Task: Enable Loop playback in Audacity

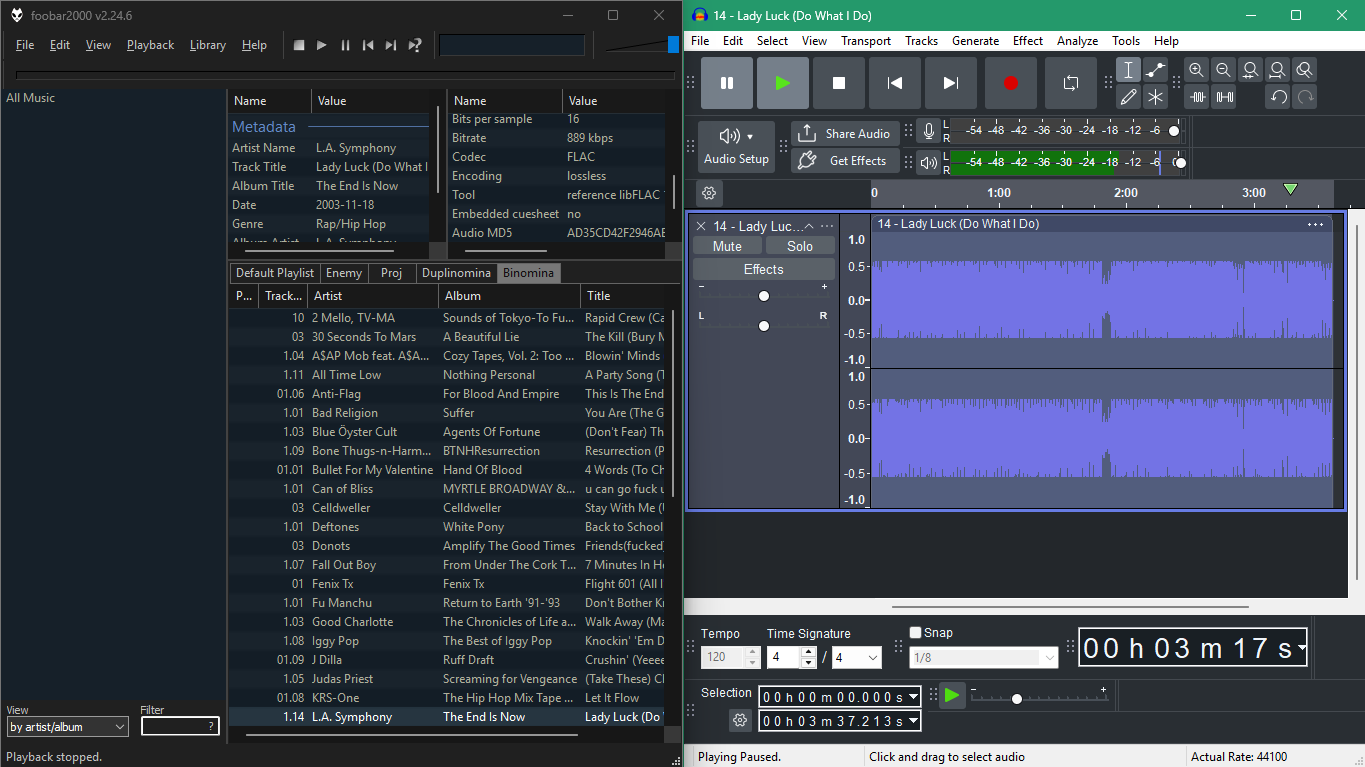Action: pos(1070,83)
